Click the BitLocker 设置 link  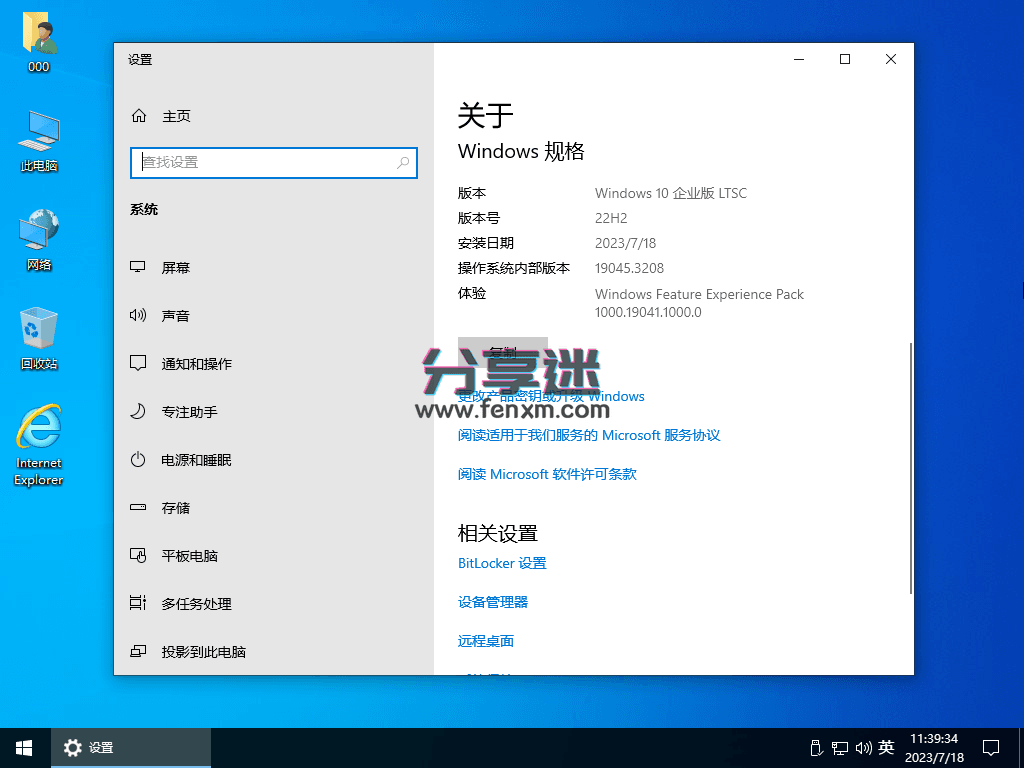click(502, 563)
